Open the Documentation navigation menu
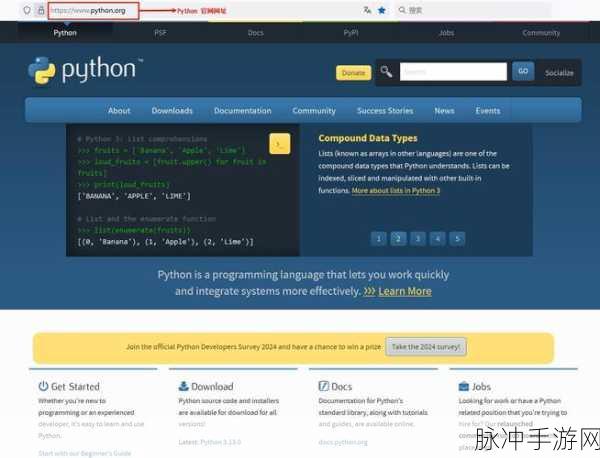The height and width of the screenshot is (458, 600). click(x=243, y=111)
